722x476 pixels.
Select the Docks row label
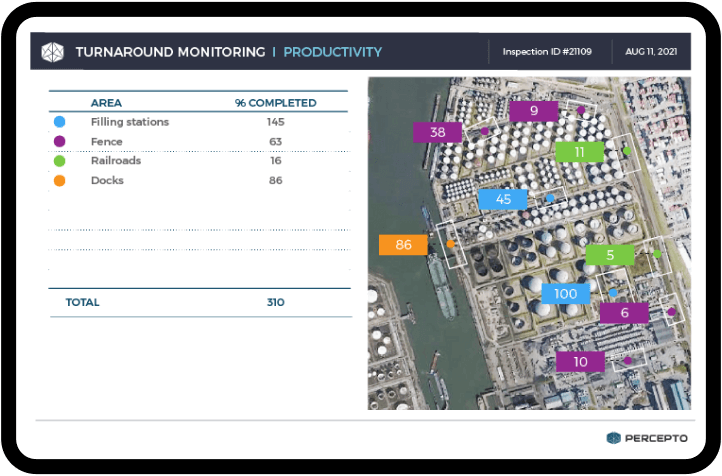[x=107, y=180]
